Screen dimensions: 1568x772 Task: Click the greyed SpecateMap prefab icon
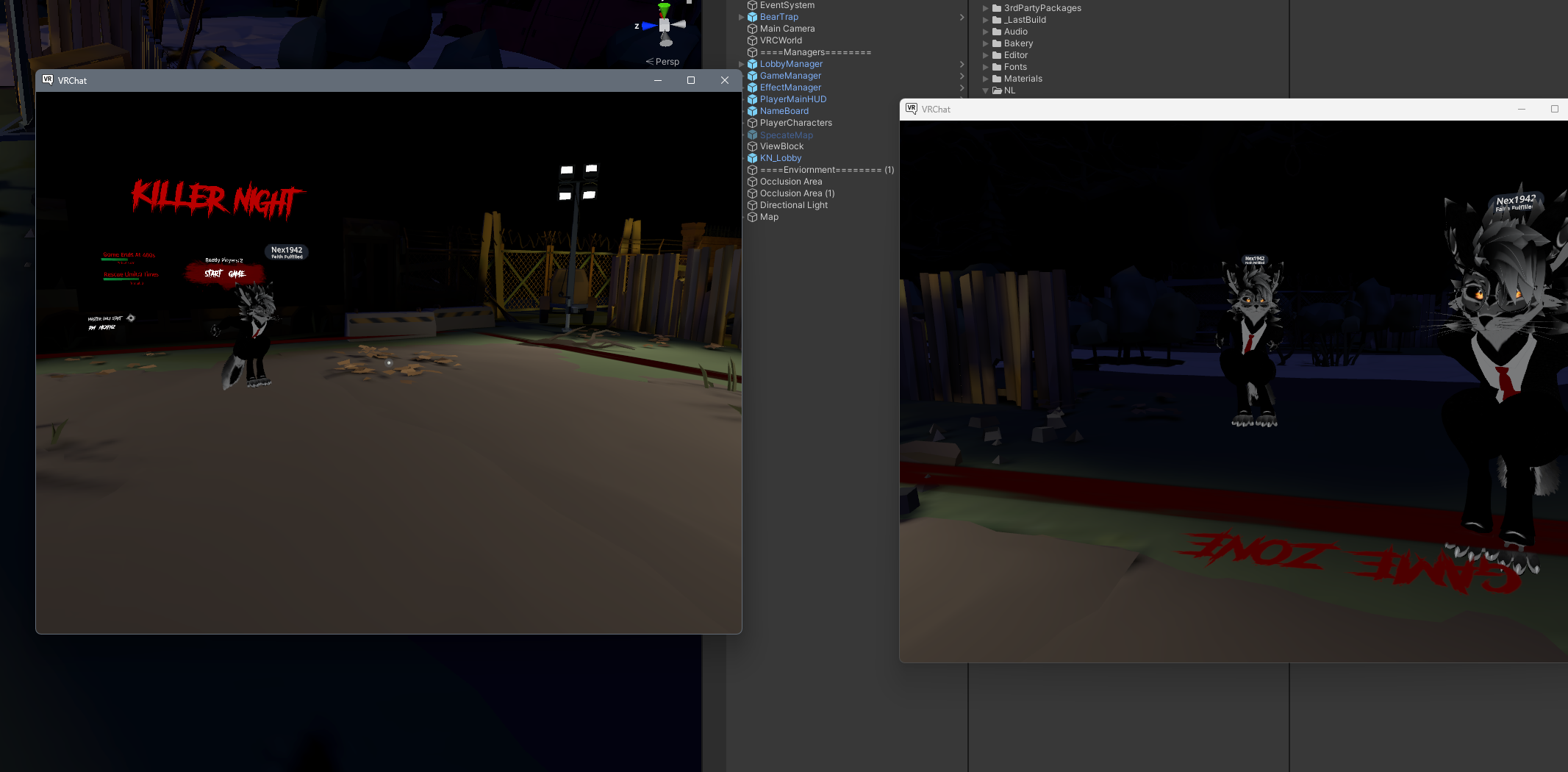[x=752, y=135]
